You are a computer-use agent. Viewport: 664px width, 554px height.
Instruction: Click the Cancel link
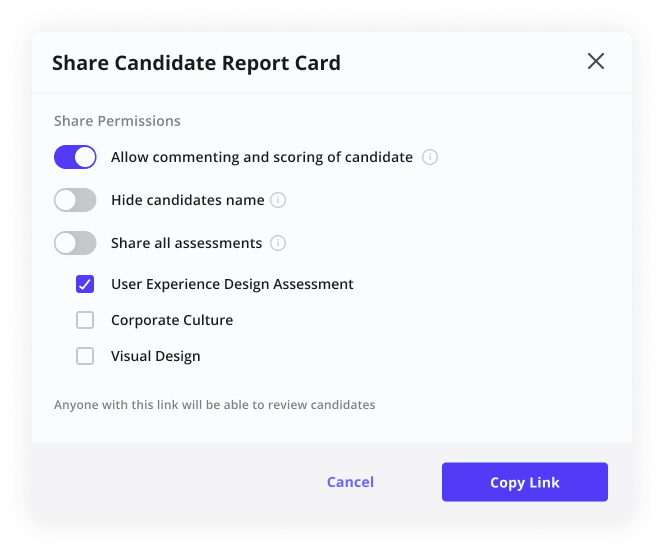pos(350,482)
